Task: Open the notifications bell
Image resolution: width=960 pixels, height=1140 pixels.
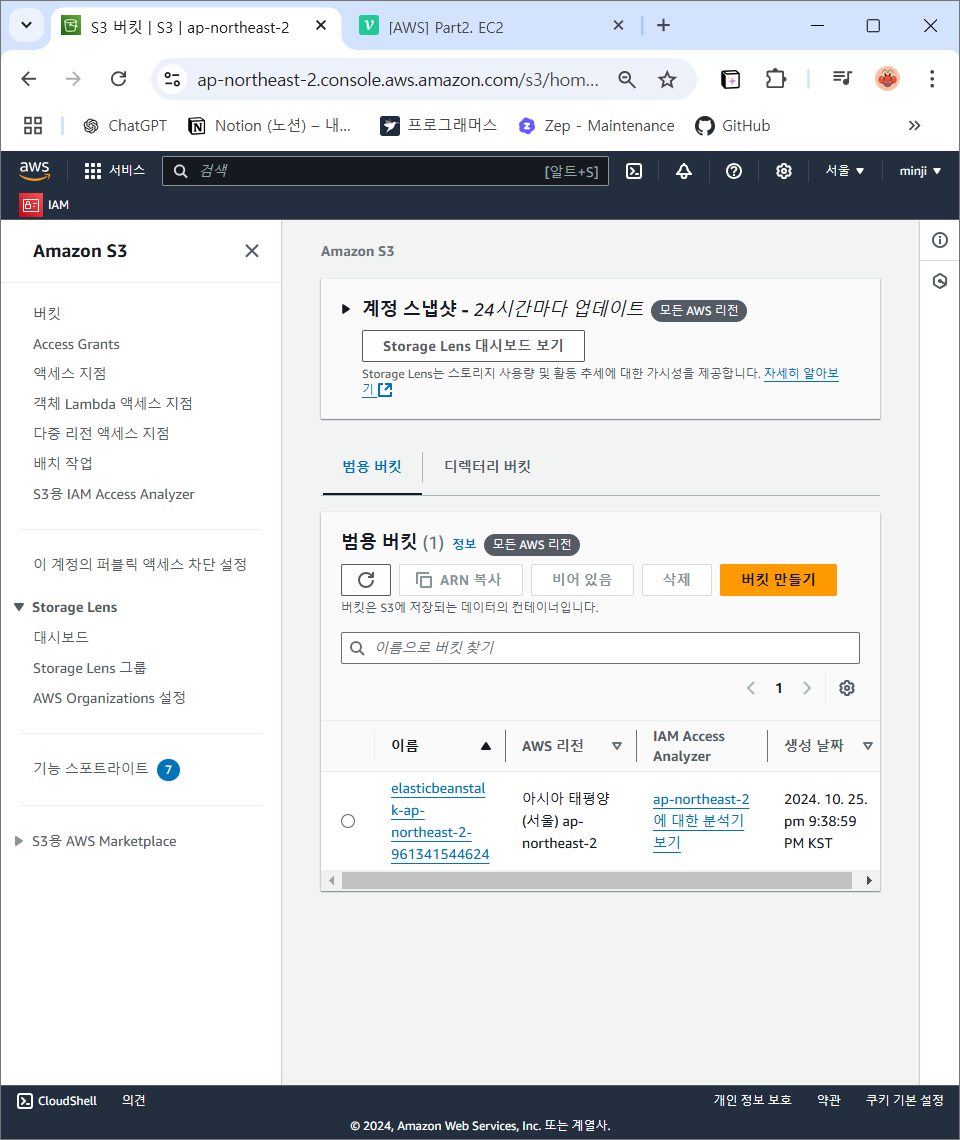Action: pos(684,171)
